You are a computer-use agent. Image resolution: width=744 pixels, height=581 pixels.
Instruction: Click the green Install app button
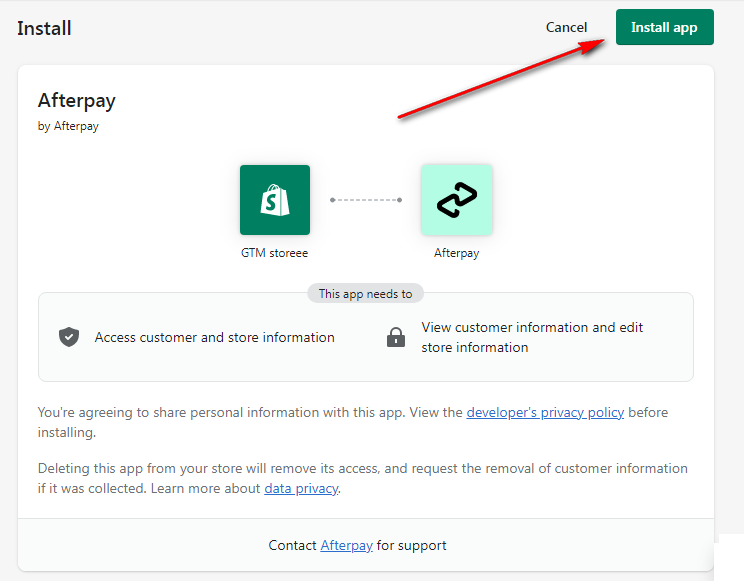[x=664, y=27]
